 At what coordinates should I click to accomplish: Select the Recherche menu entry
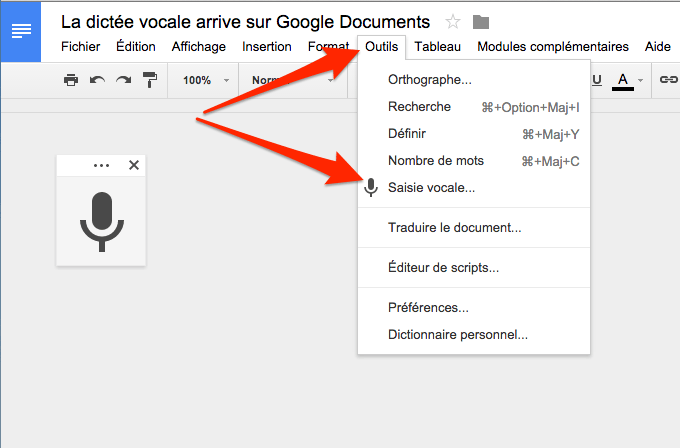(x=474, y=107)
